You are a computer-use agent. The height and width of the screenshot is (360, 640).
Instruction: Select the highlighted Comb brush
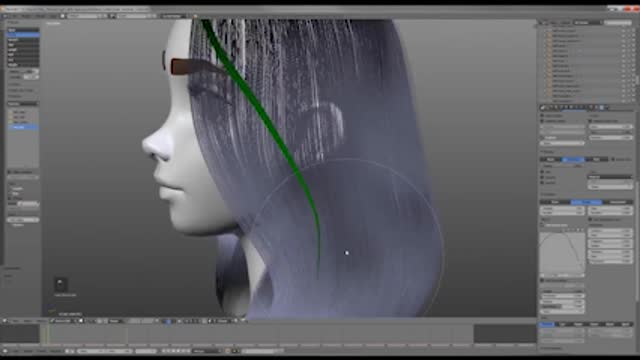(x=23, y=35)
